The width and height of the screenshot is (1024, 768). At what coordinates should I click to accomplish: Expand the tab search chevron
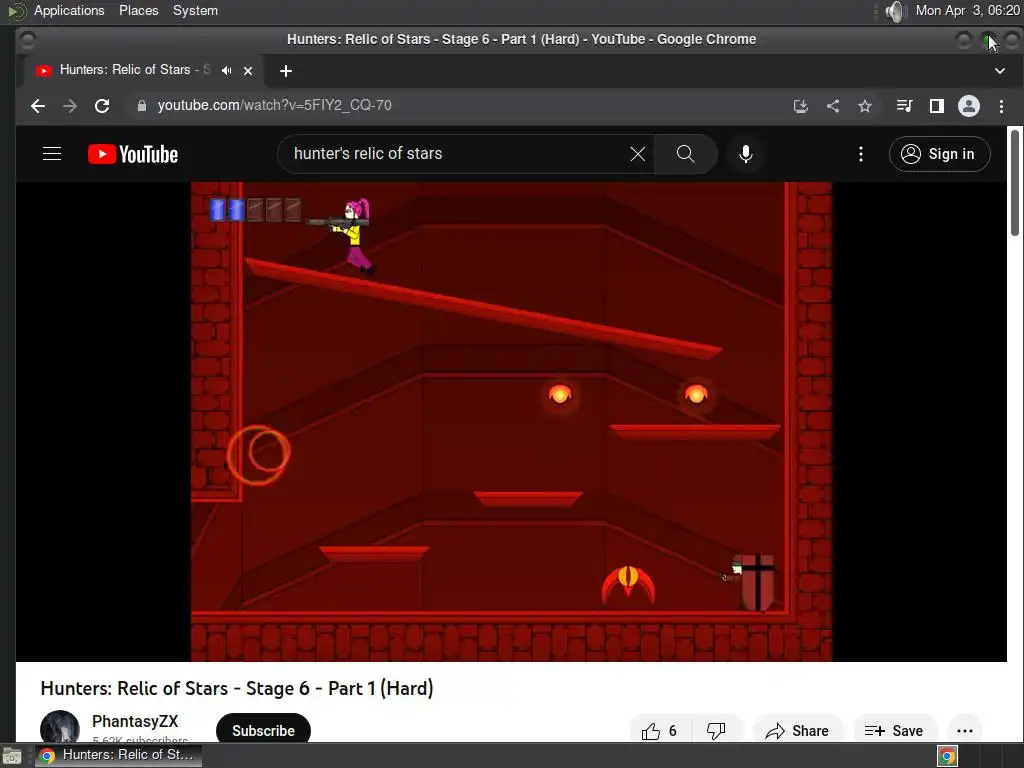pos(1000,71)
